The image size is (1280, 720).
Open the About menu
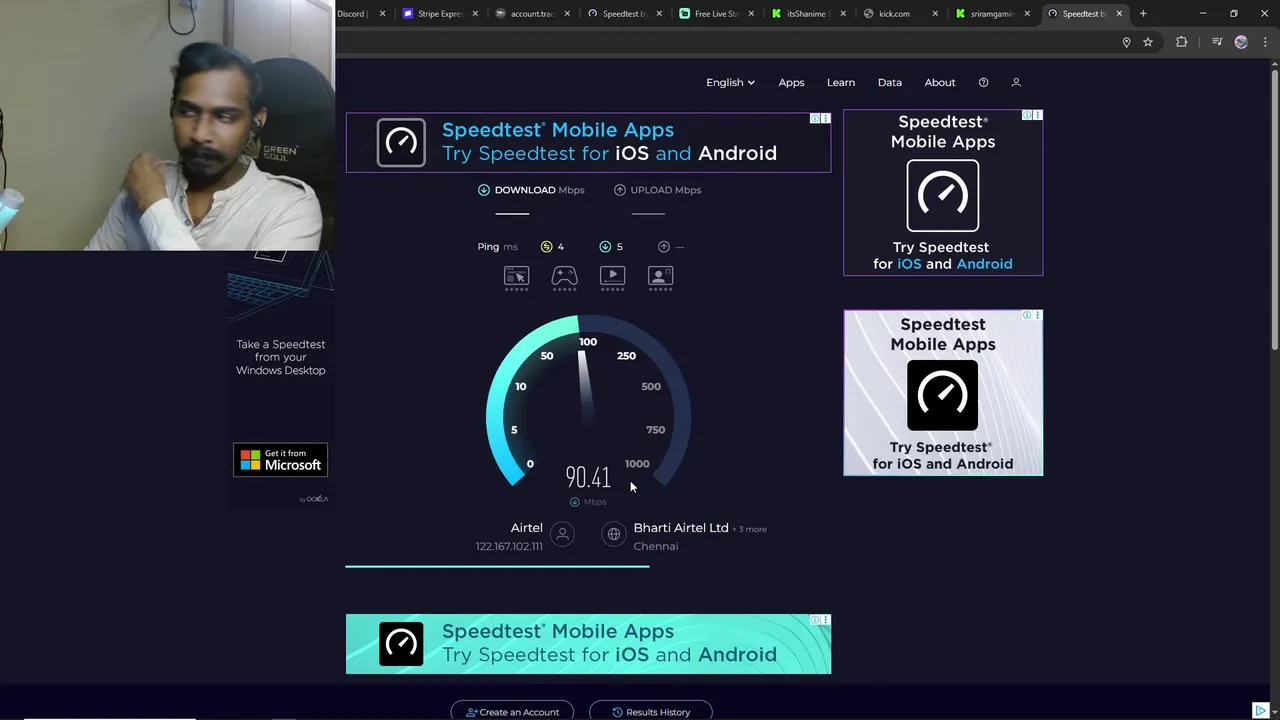(940, 82)
